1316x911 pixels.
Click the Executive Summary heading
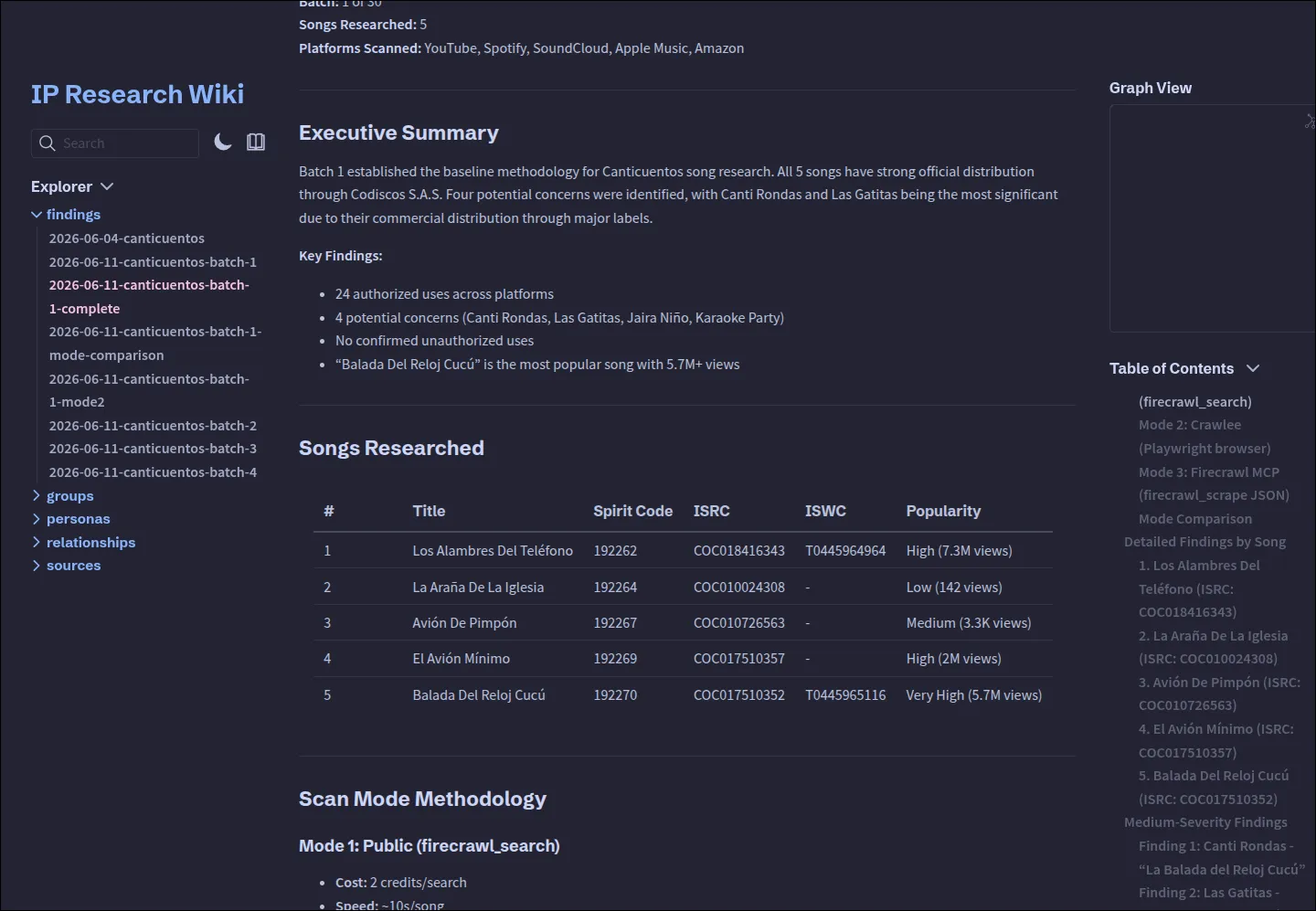[398, 132]
